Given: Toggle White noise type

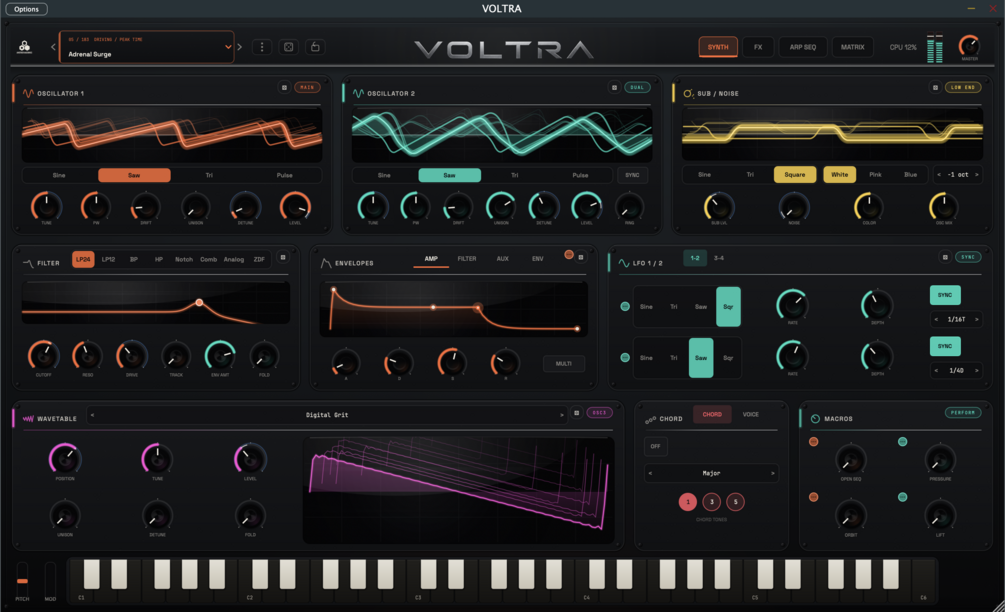Looking at the screenshot, I should (839, 174).
